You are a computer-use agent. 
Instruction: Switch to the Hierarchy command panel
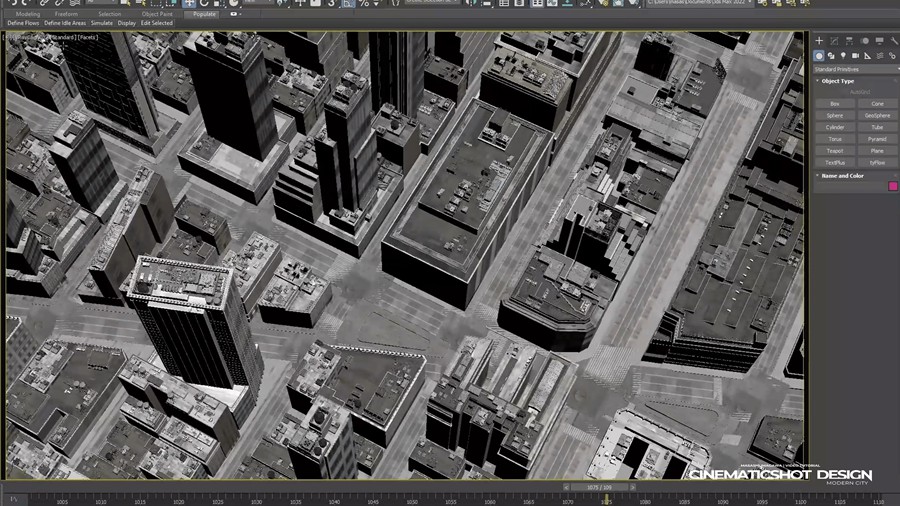click(x=849, y=41)
